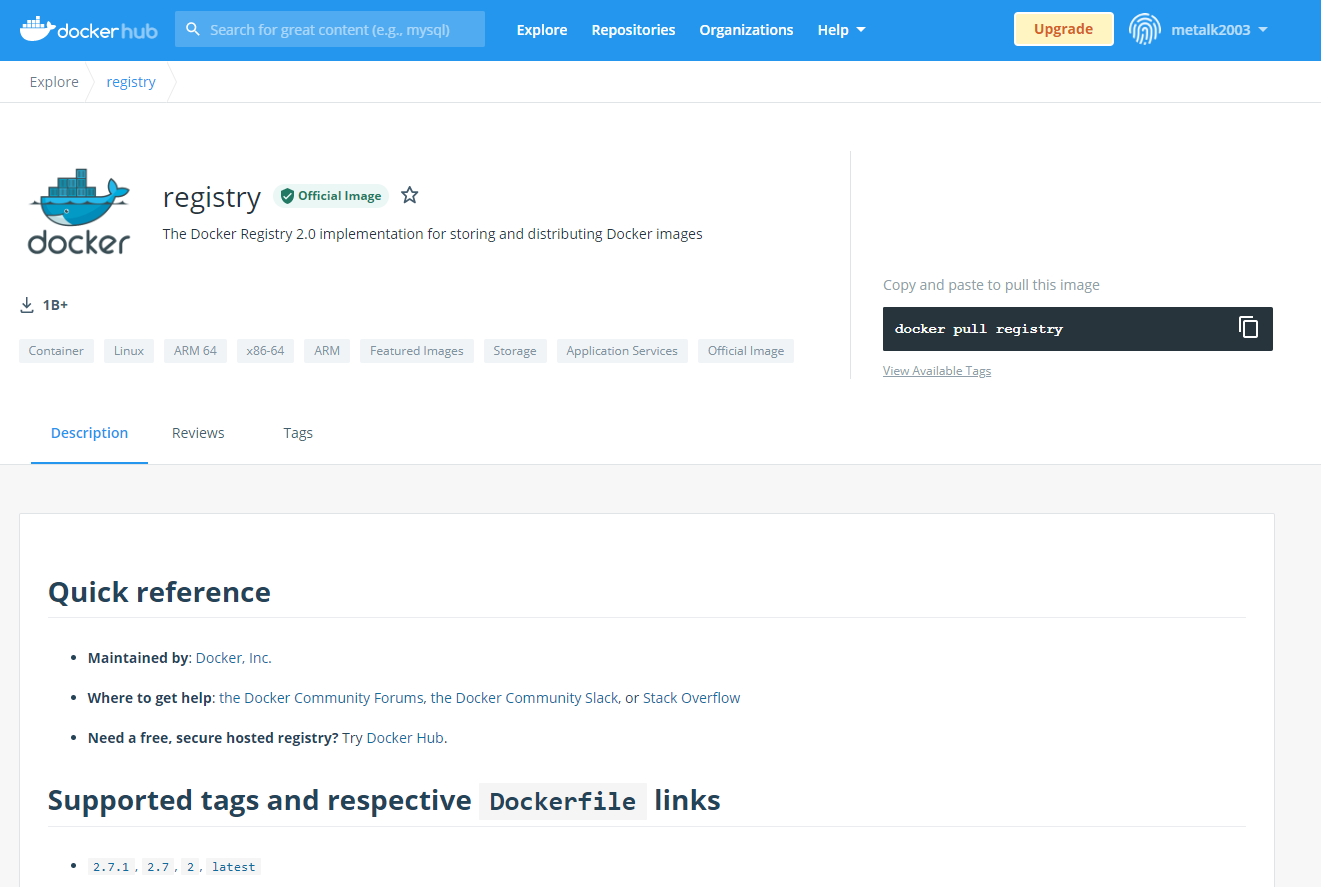Copy the docker pull registry command
Image resolution: width=1321 pixels, height=887 pixels.
pos(1248,327)
